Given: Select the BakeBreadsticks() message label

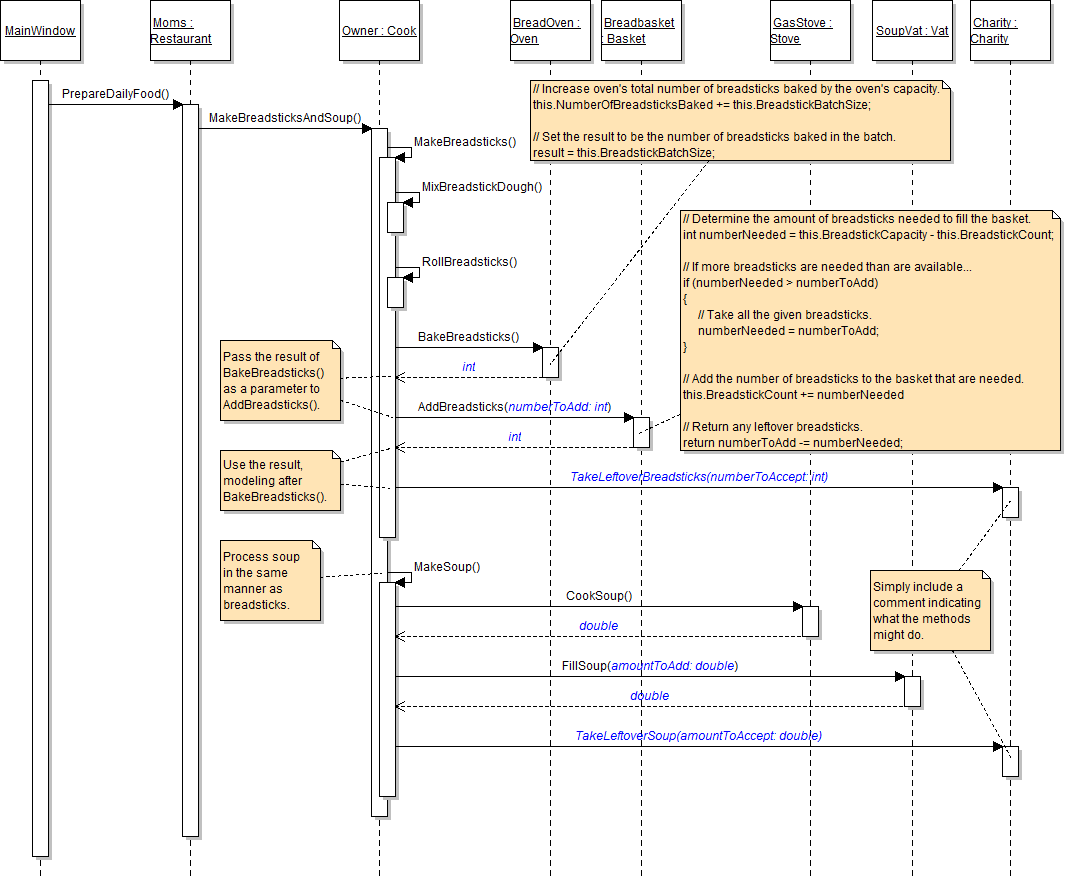Looking at the screenshot, I should (468, 337).
